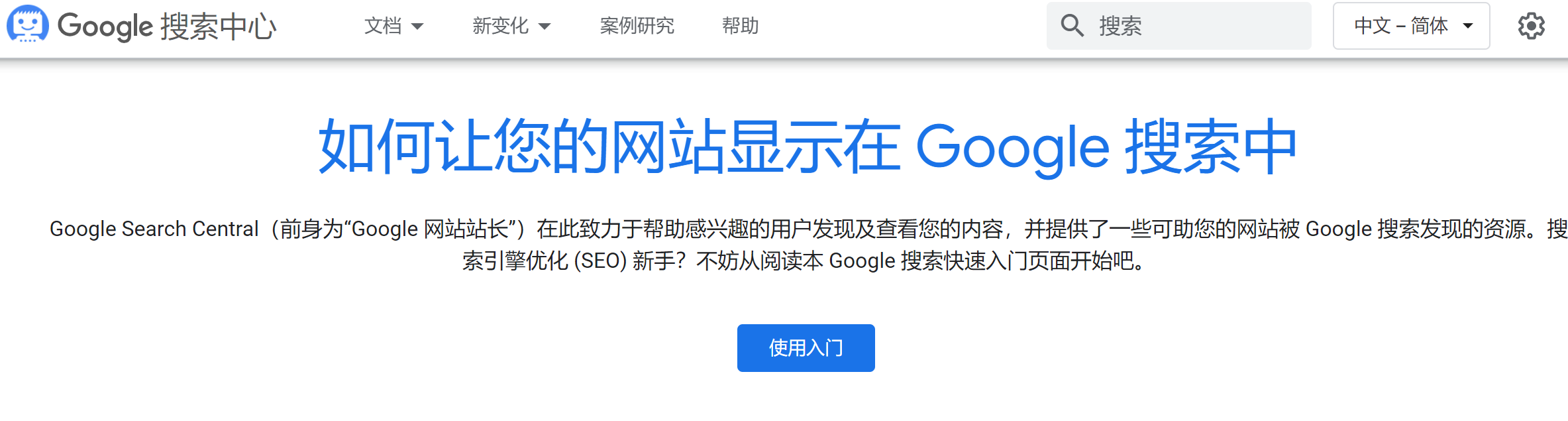Click the blank header area beside 帮助

[x=901, y=27]
